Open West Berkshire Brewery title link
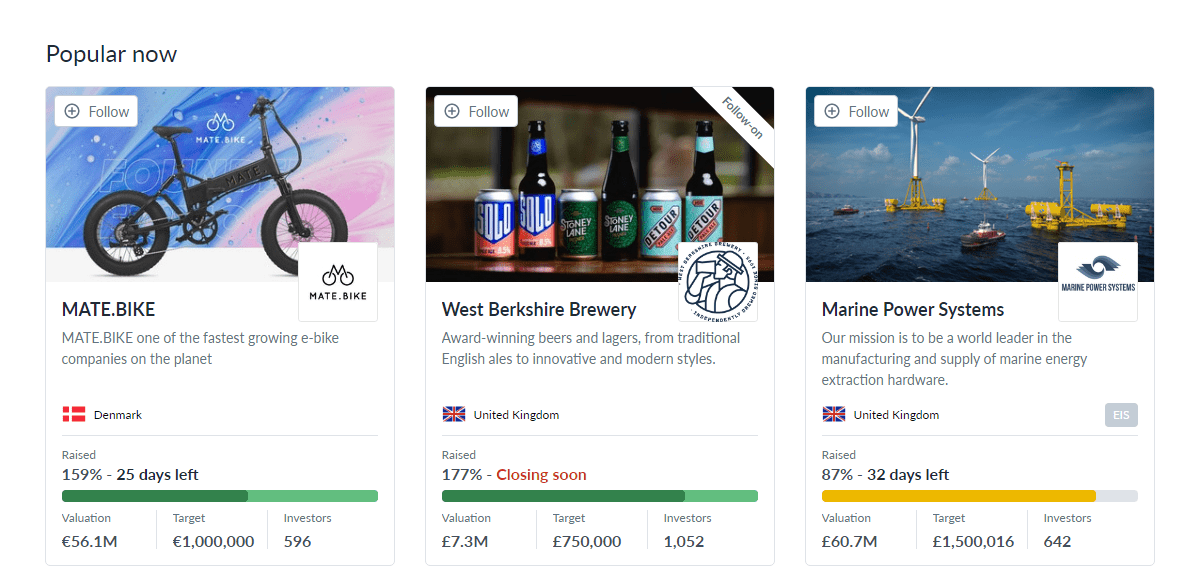This screenshot has height=581, width=1181. 539,310
